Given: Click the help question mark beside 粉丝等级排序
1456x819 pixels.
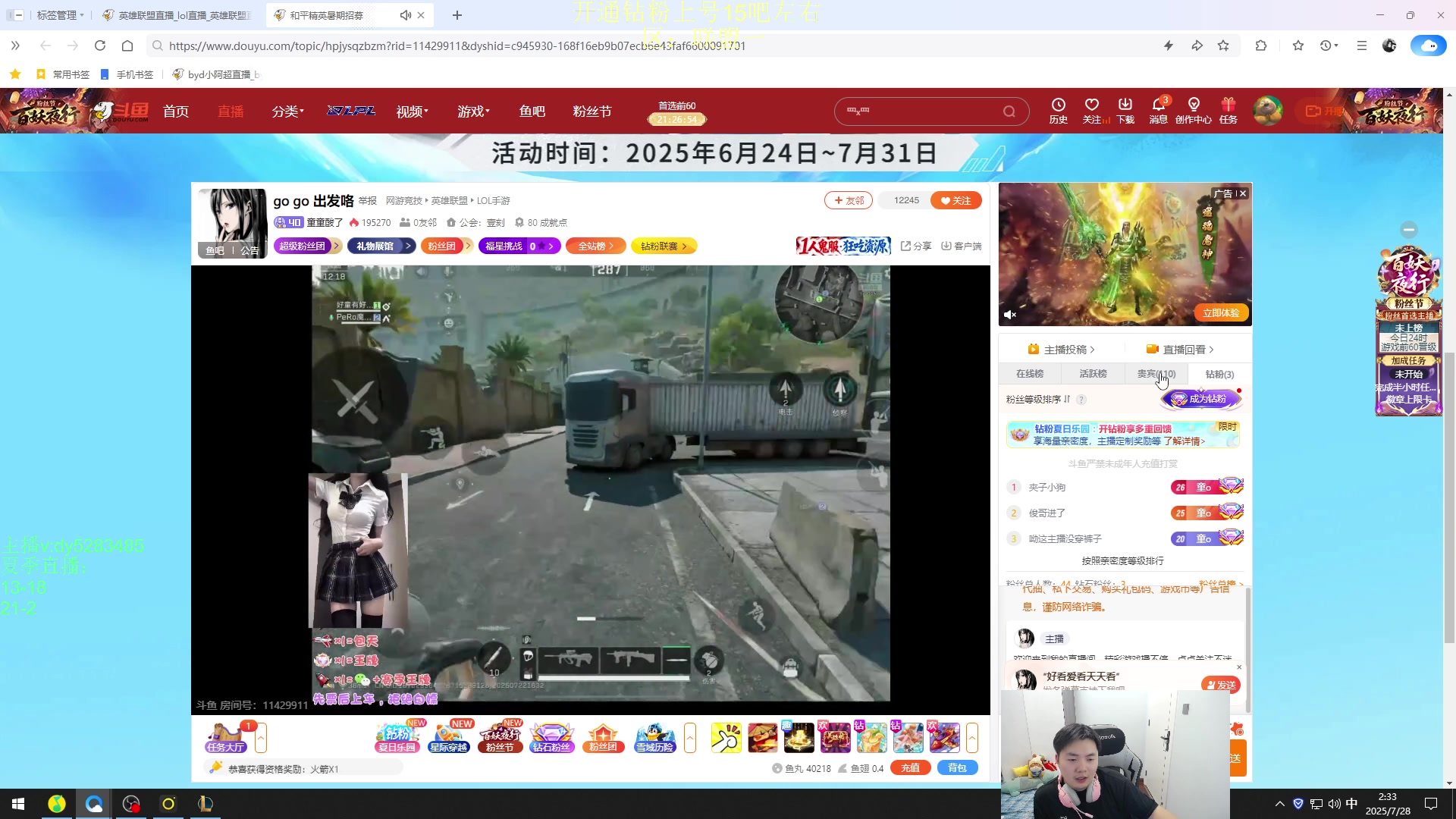Looking at the screenshot, I should point(1081,400).
